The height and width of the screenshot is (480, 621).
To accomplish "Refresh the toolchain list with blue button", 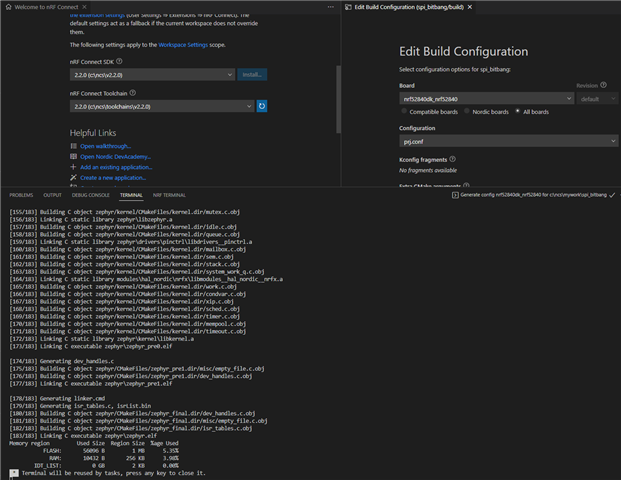I will click(262, 106).
